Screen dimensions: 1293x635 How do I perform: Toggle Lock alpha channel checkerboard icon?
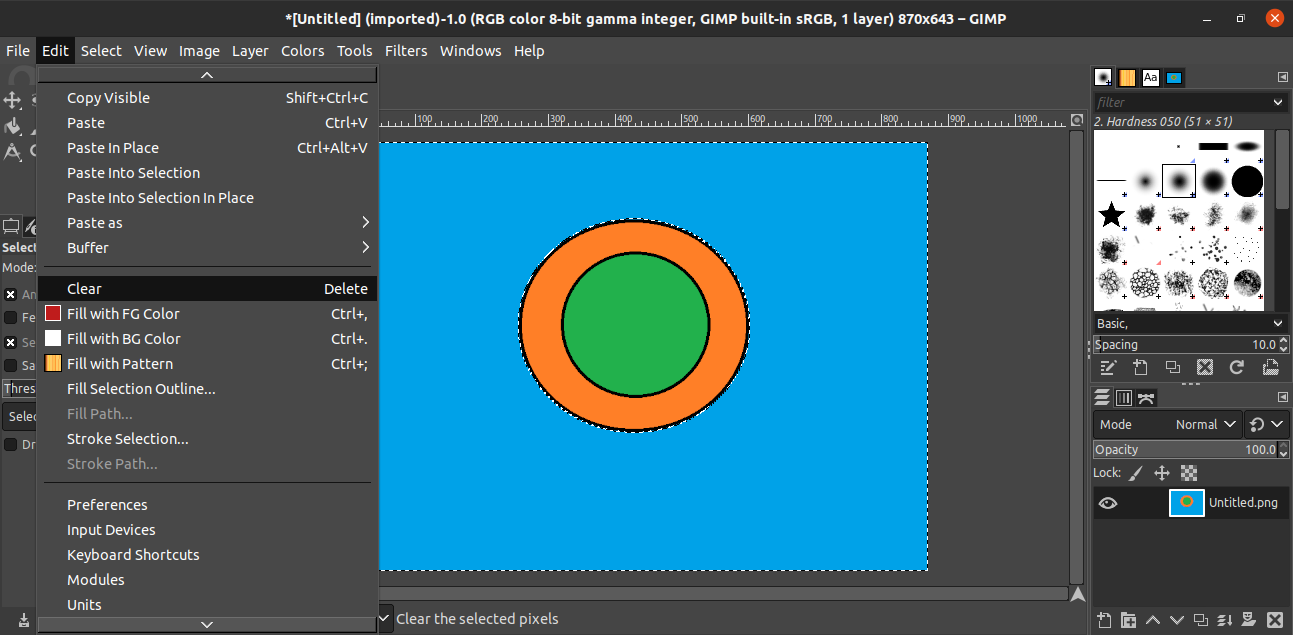(x=1189, y=473)
